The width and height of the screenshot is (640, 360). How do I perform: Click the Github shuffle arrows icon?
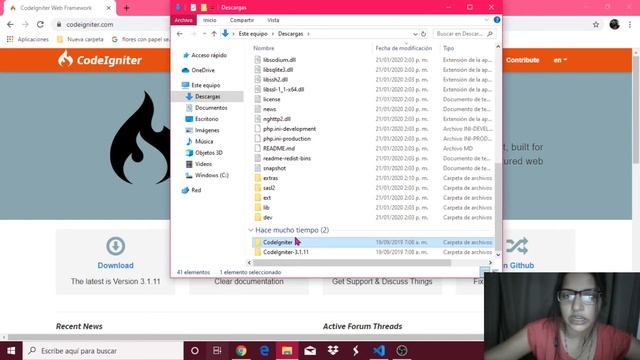click(517, 246)
